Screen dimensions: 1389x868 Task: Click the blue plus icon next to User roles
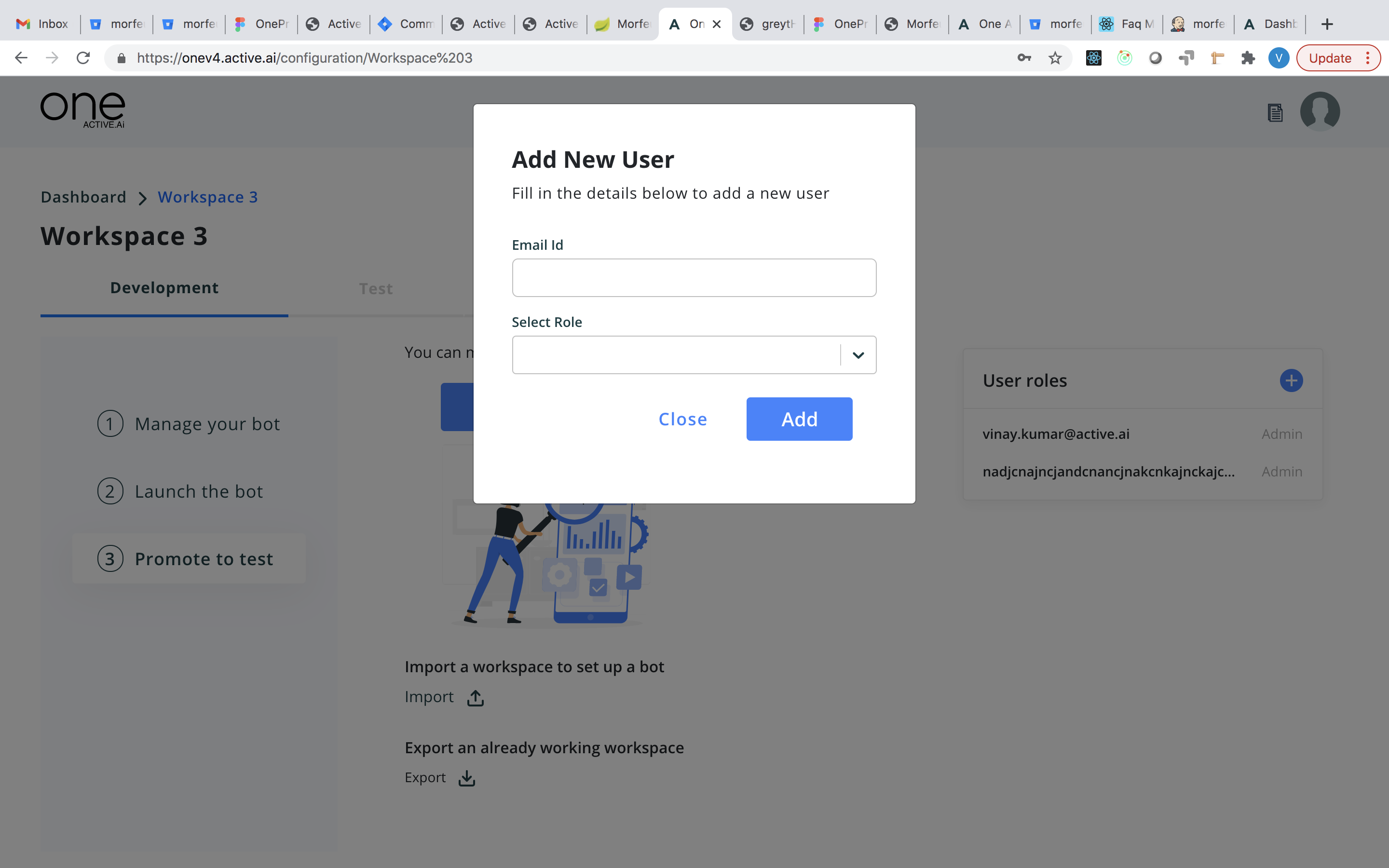1291,380
